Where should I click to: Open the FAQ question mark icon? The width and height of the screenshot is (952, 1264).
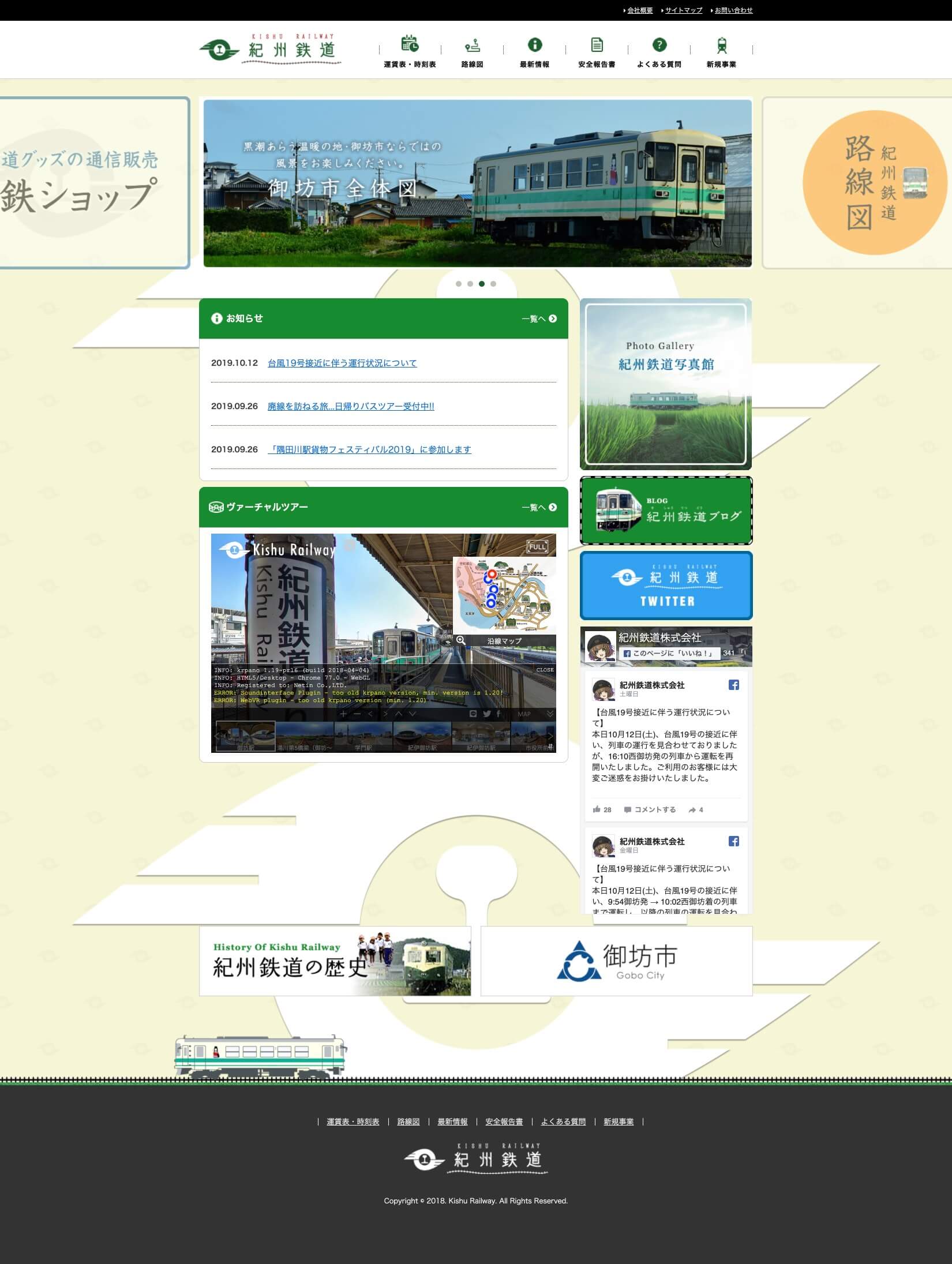click(x=659, y=44)
